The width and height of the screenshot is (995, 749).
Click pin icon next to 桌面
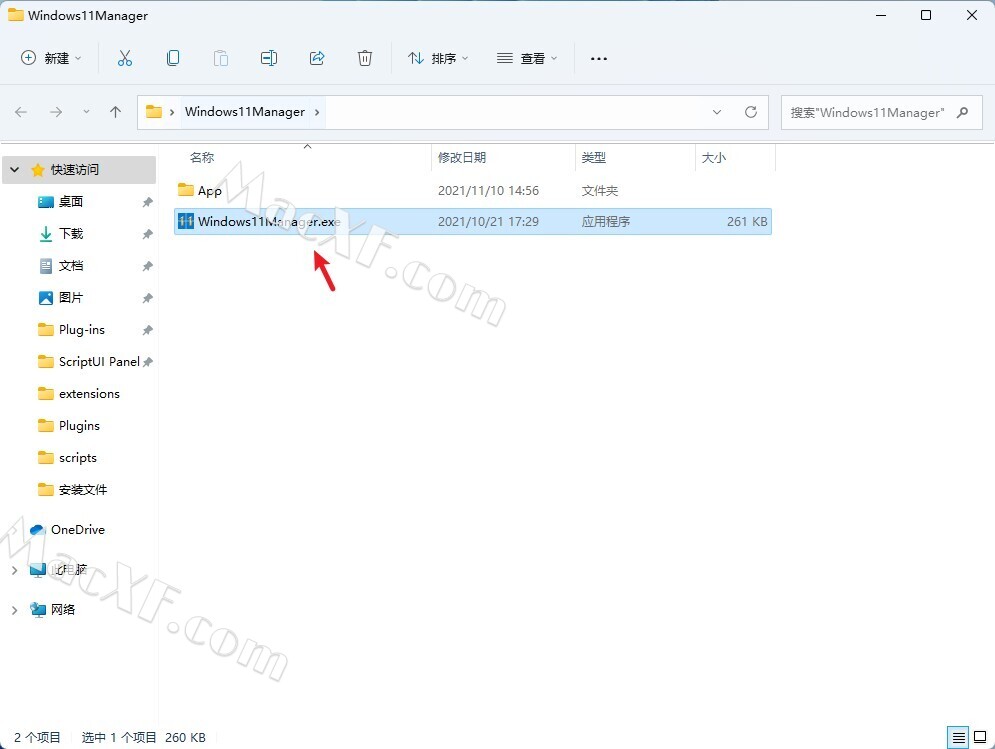click(147, 202)
